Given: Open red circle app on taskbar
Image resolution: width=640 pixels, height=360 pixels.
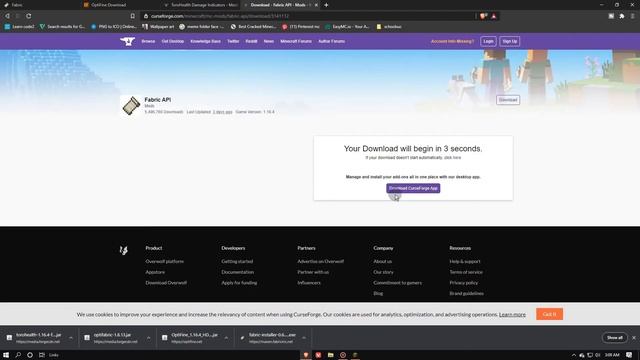Looking at the screenshot, I should pos(343,355).
